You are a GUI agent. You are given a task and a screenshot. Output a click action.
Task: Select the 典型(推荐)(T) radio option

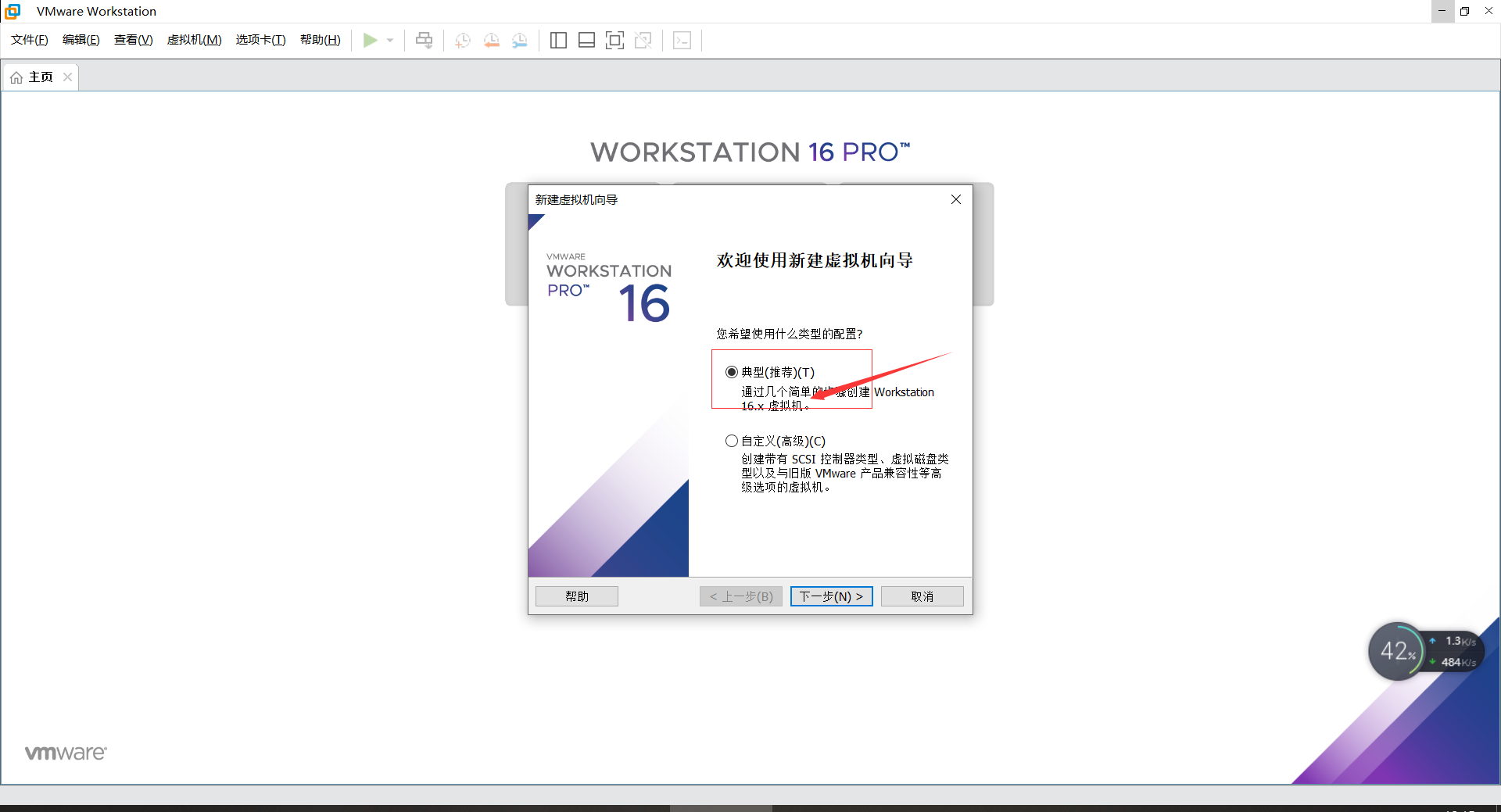pos(731,372)
